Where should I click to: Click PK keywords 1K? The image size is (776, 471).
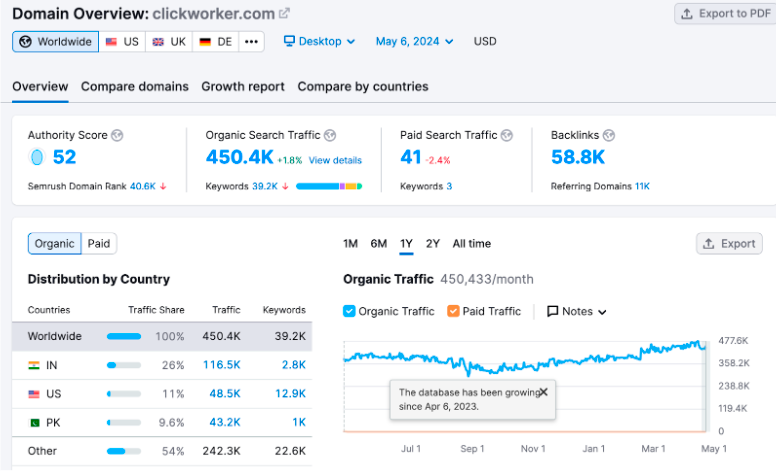(299, 423)
